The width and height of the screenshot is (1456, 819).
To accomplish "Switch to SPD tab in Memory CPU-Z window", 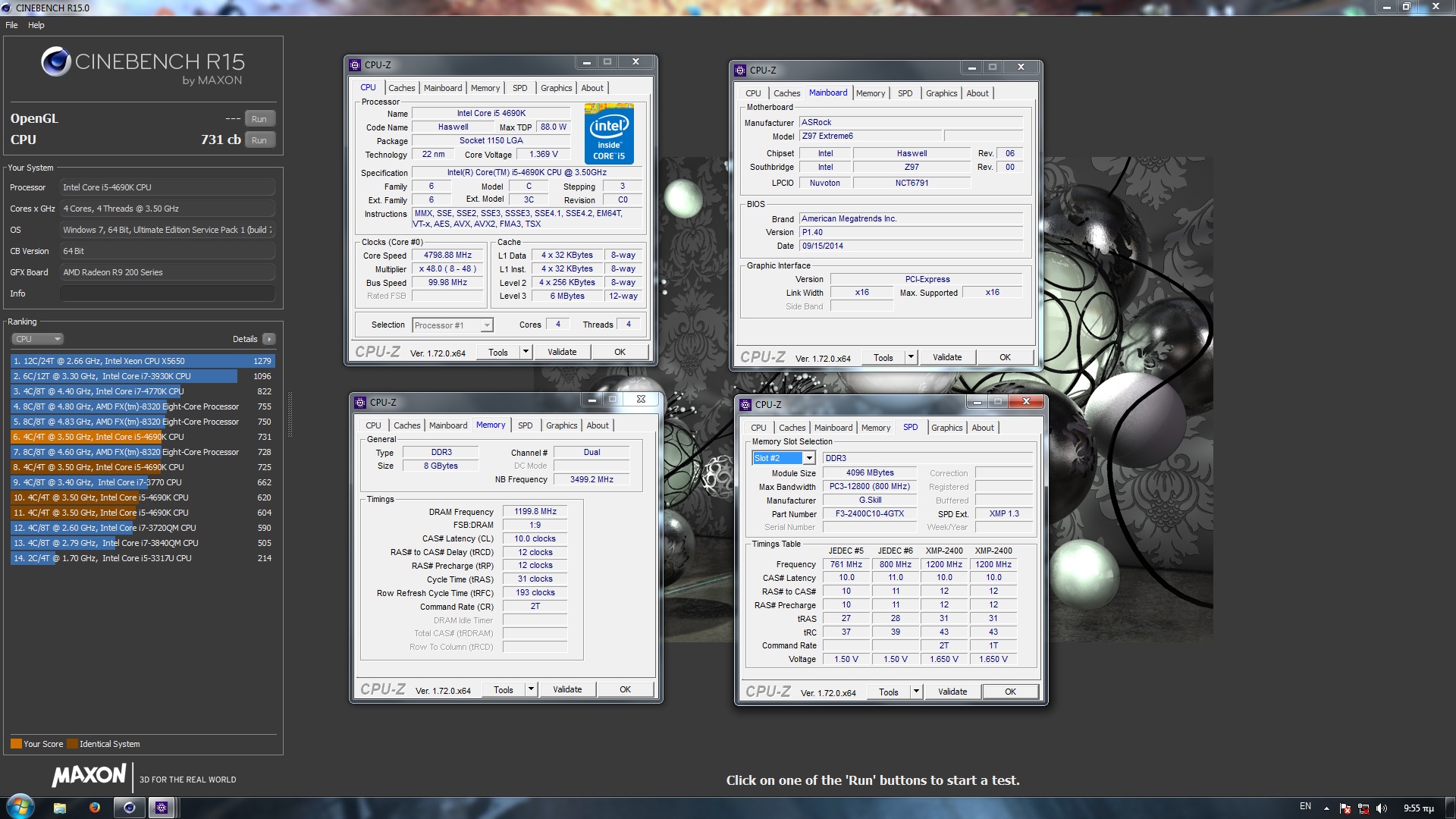I will pos(525,425).
